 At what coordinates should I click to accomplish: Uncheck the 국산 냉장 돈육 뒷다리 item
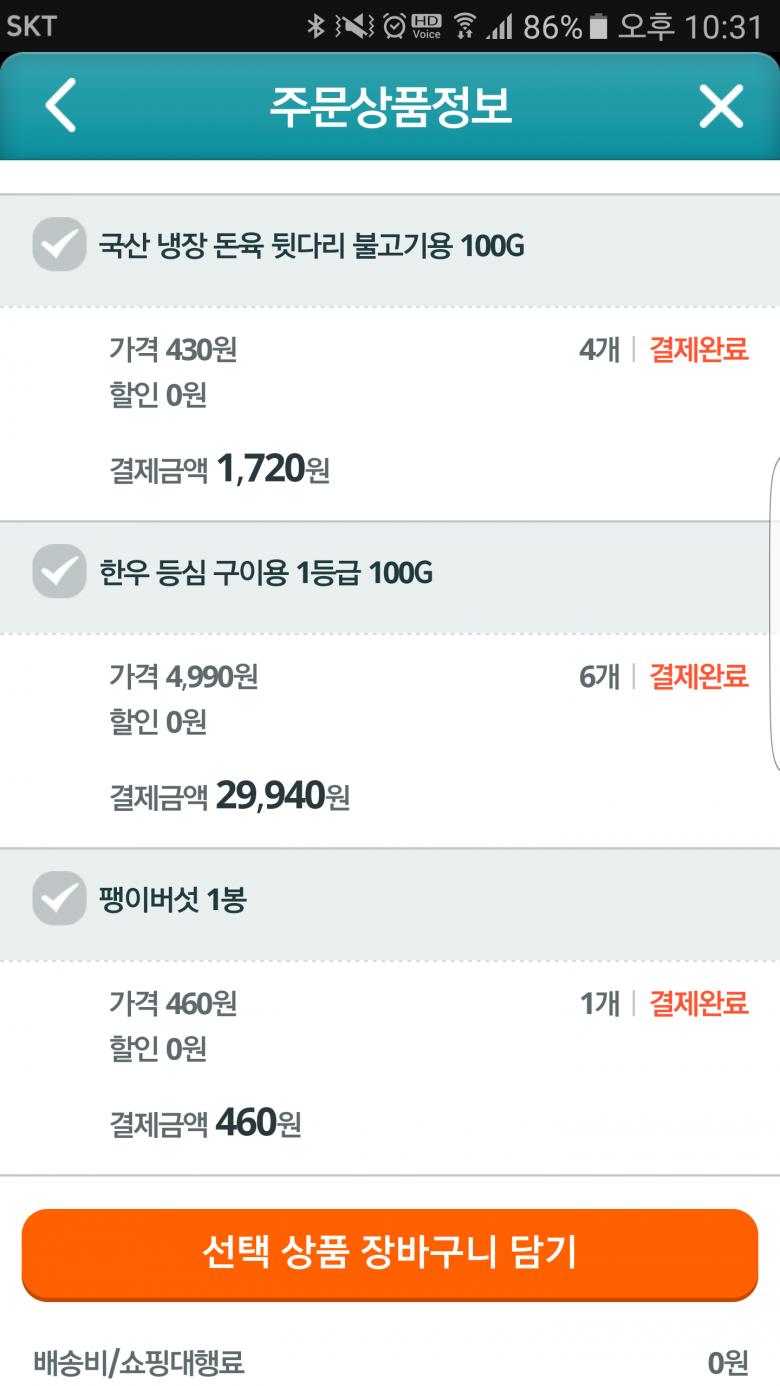[59, 245]
